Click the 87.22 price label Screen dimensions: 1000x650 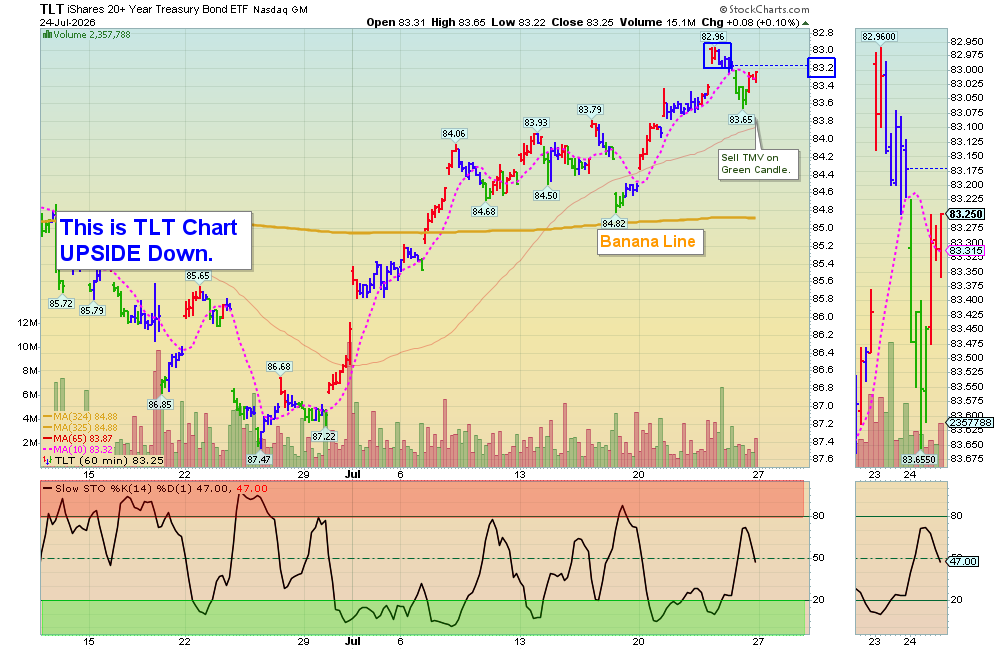[x=323, y=436]
